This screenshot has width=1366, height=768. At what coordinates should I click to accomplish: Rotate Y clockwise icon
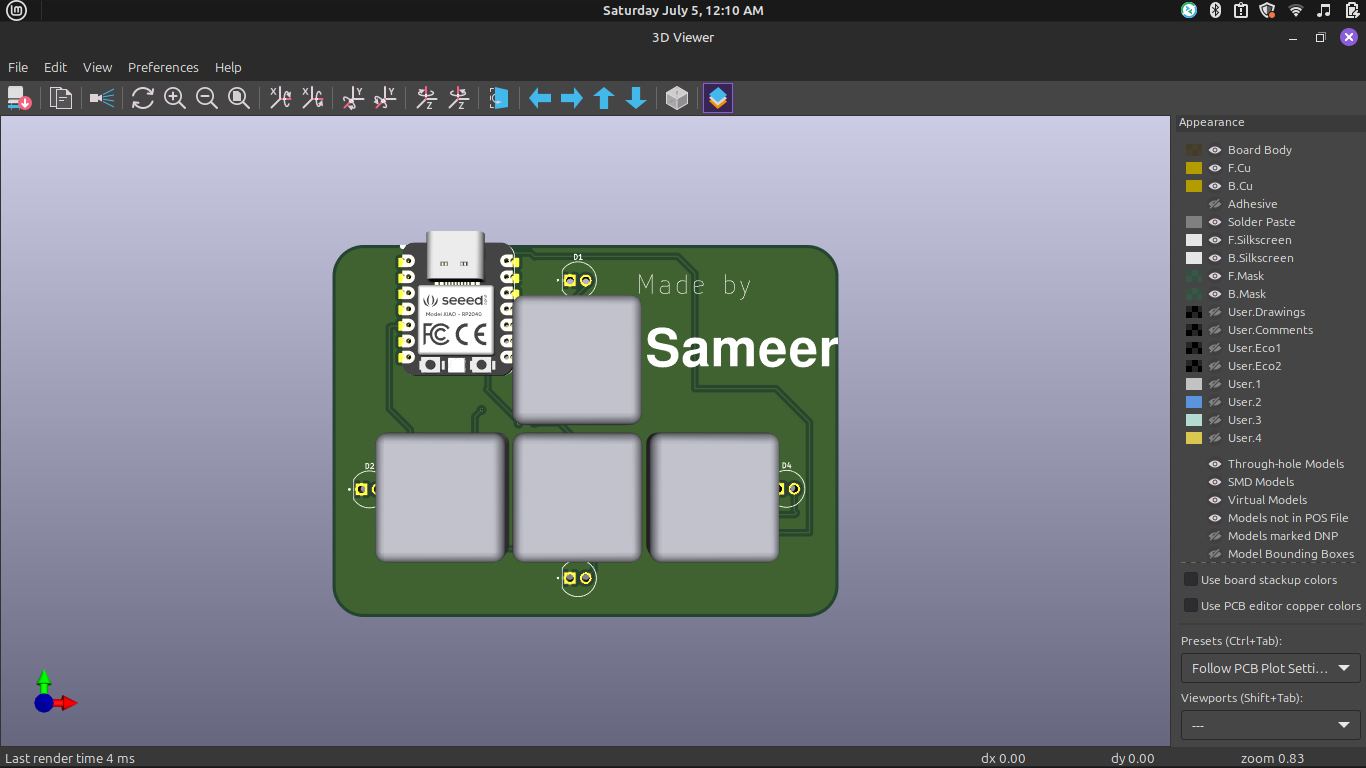point(354,98)
